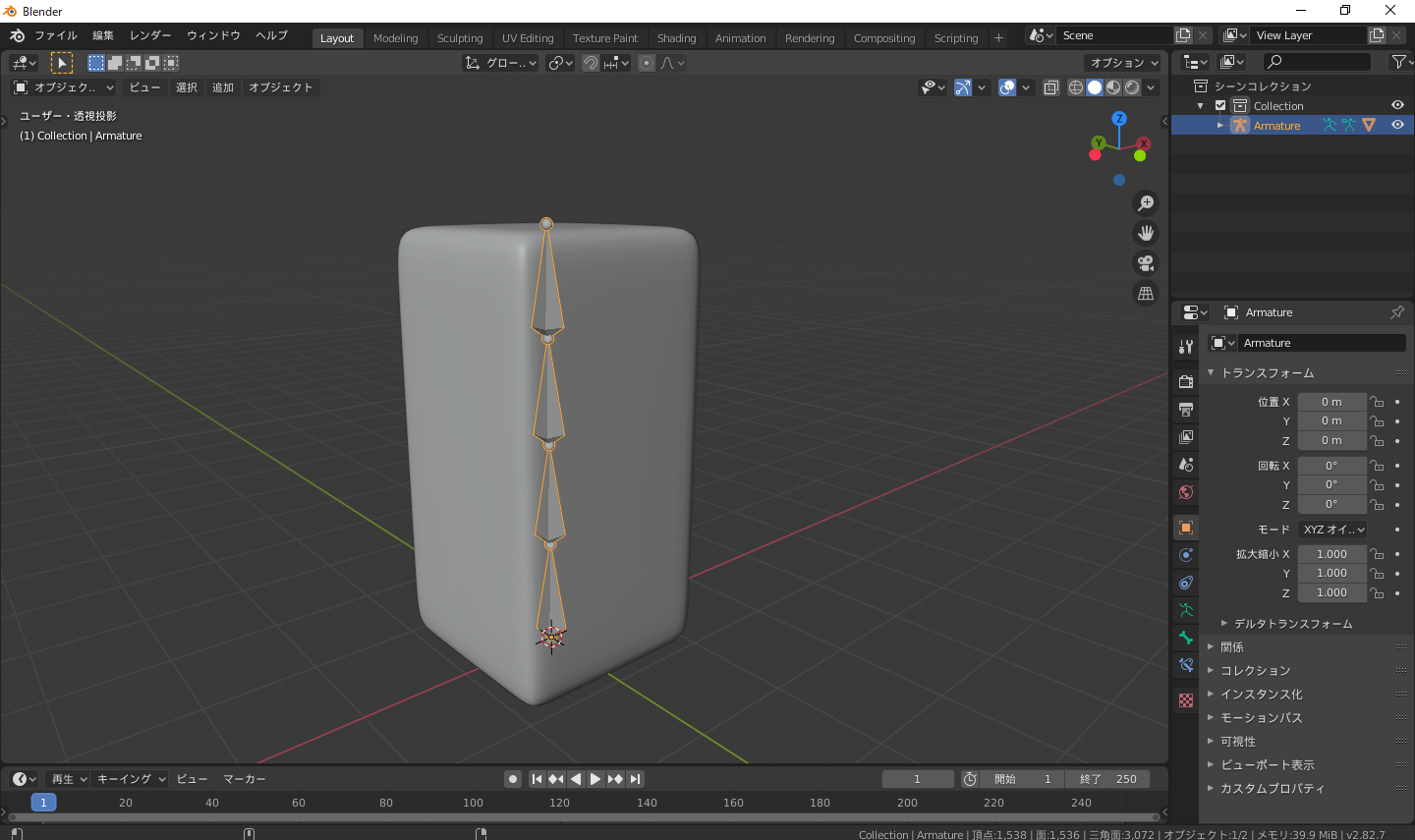Open the Object Constraints tab icon
1415x840 pixels.
tap(1186, 583)
